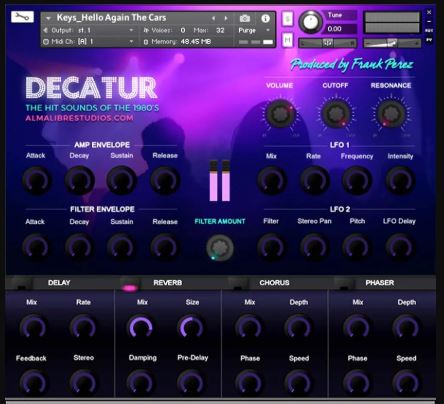This screenshot has height=404, width=444.
Task: Click the LFO 1 Rate knob
Action: (314, 180)
